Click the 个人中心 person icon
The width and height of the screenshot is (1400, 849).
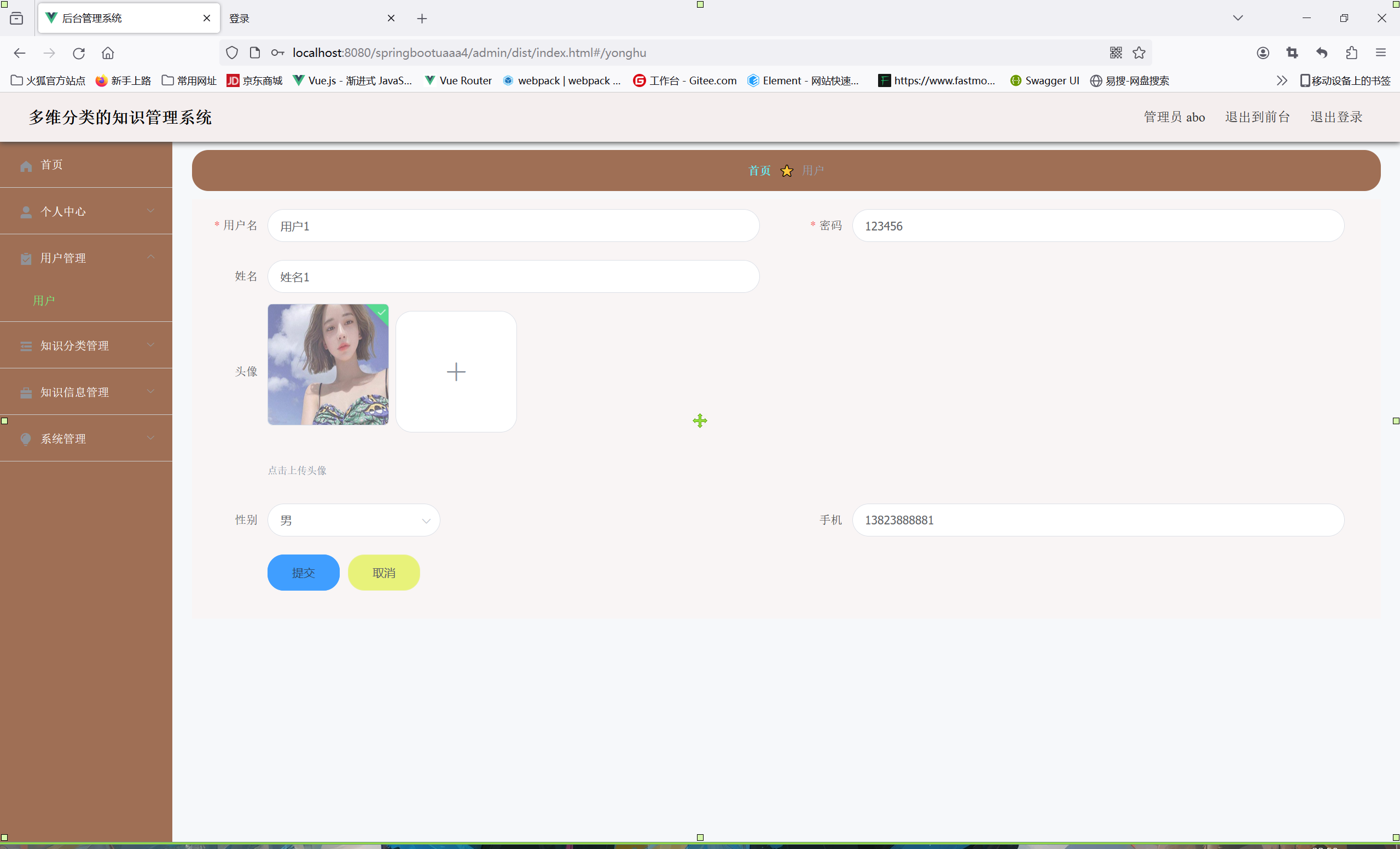pos(26,212)
